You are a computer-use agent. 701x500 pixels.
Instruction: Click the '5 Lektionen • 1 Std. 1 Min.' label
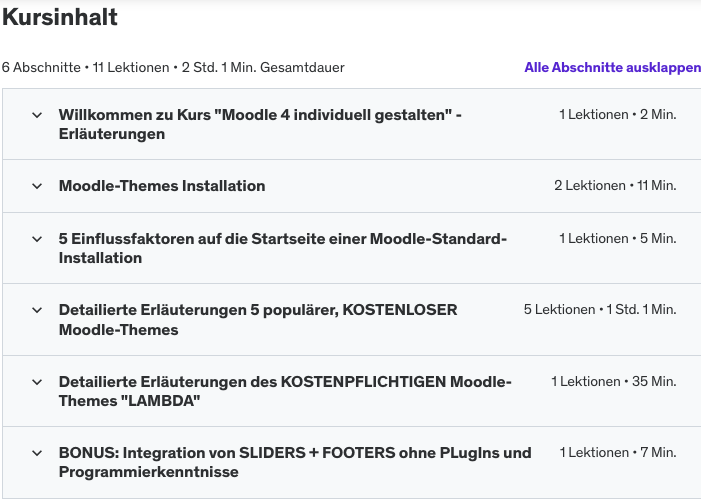pyautogui.click(x=600, y=310)
